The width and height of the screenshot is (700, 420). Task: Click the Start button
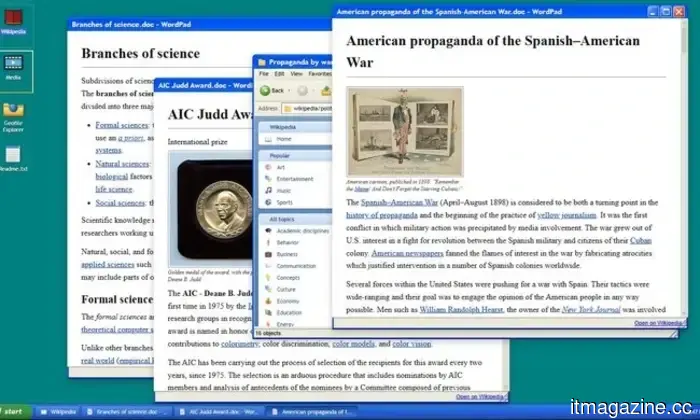(15, 412)
